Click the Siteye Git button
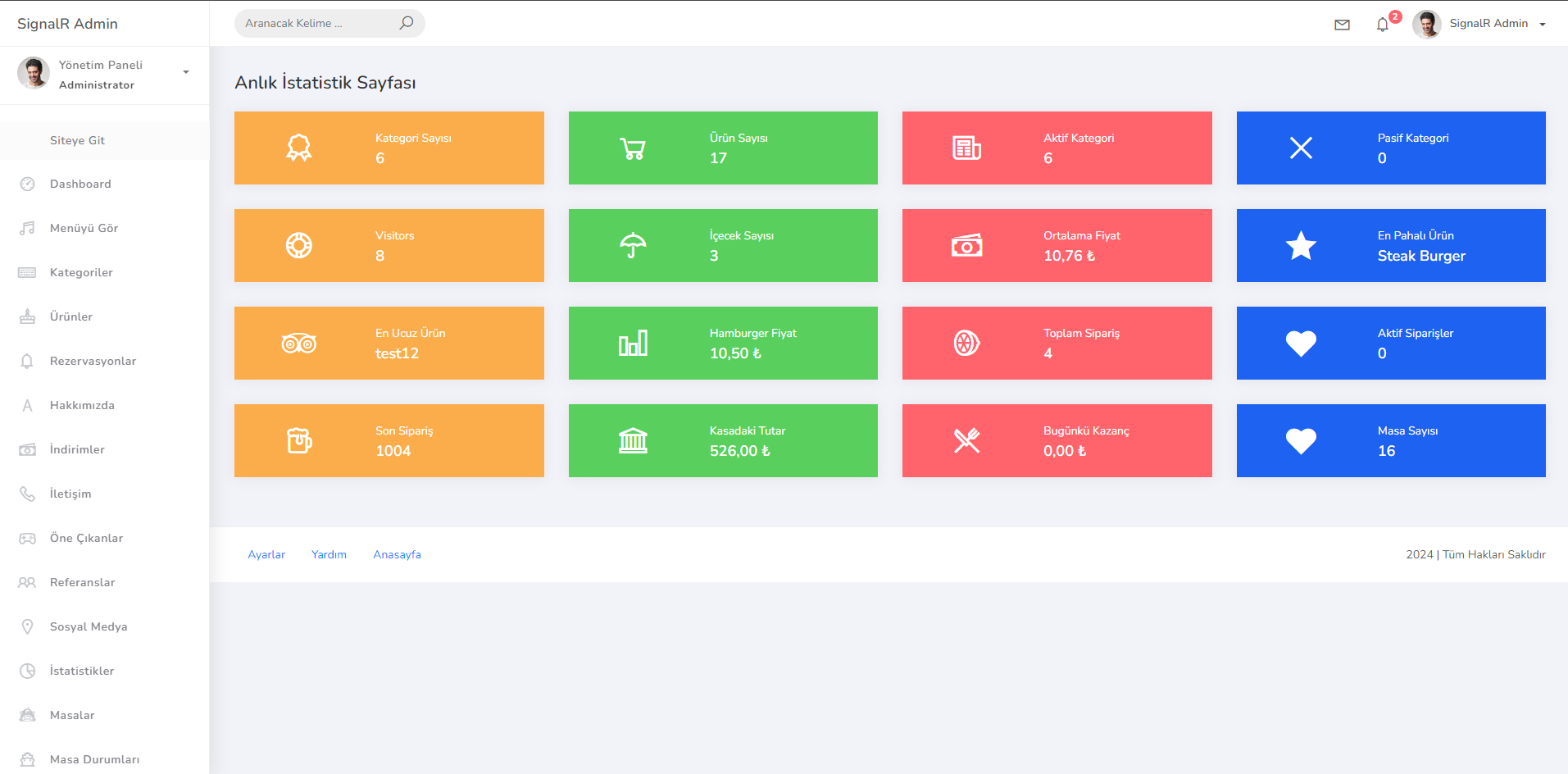 (x=77, y=140)
